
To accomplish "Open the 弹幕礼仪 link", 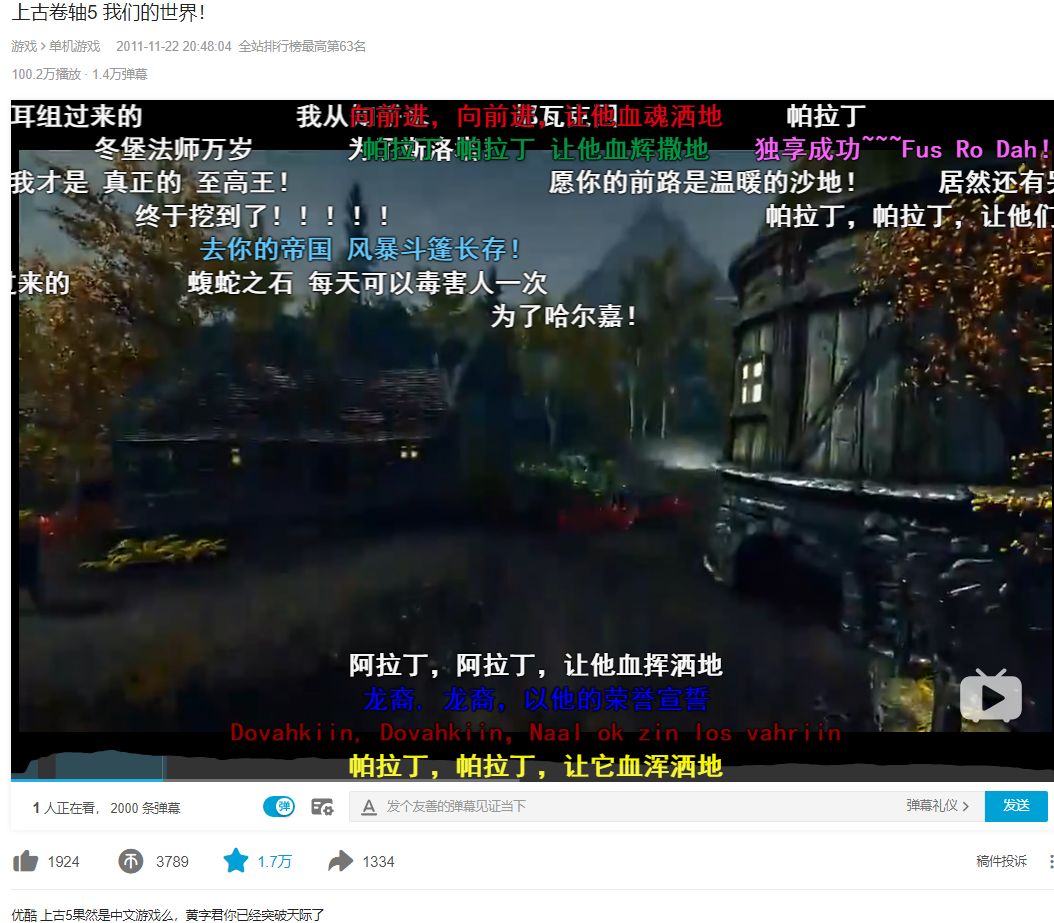I will 937,805.
